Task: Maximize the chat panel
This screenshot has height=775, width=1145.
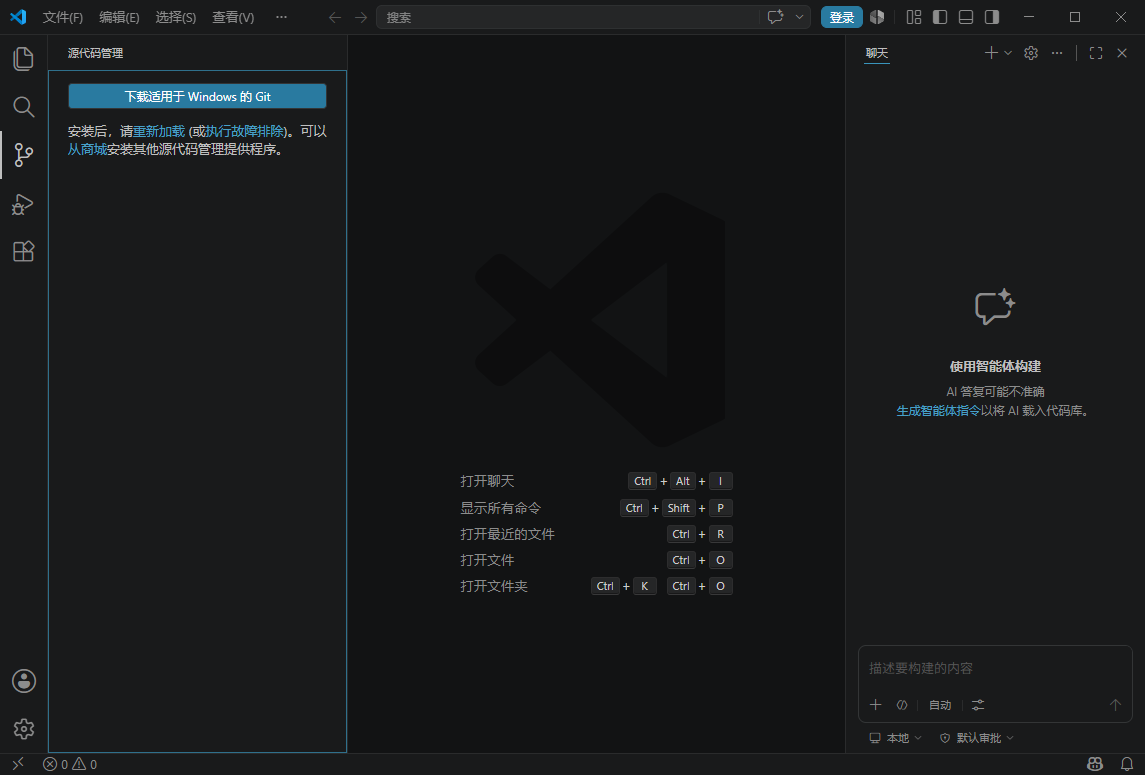Action: (x=1095, y=53)
